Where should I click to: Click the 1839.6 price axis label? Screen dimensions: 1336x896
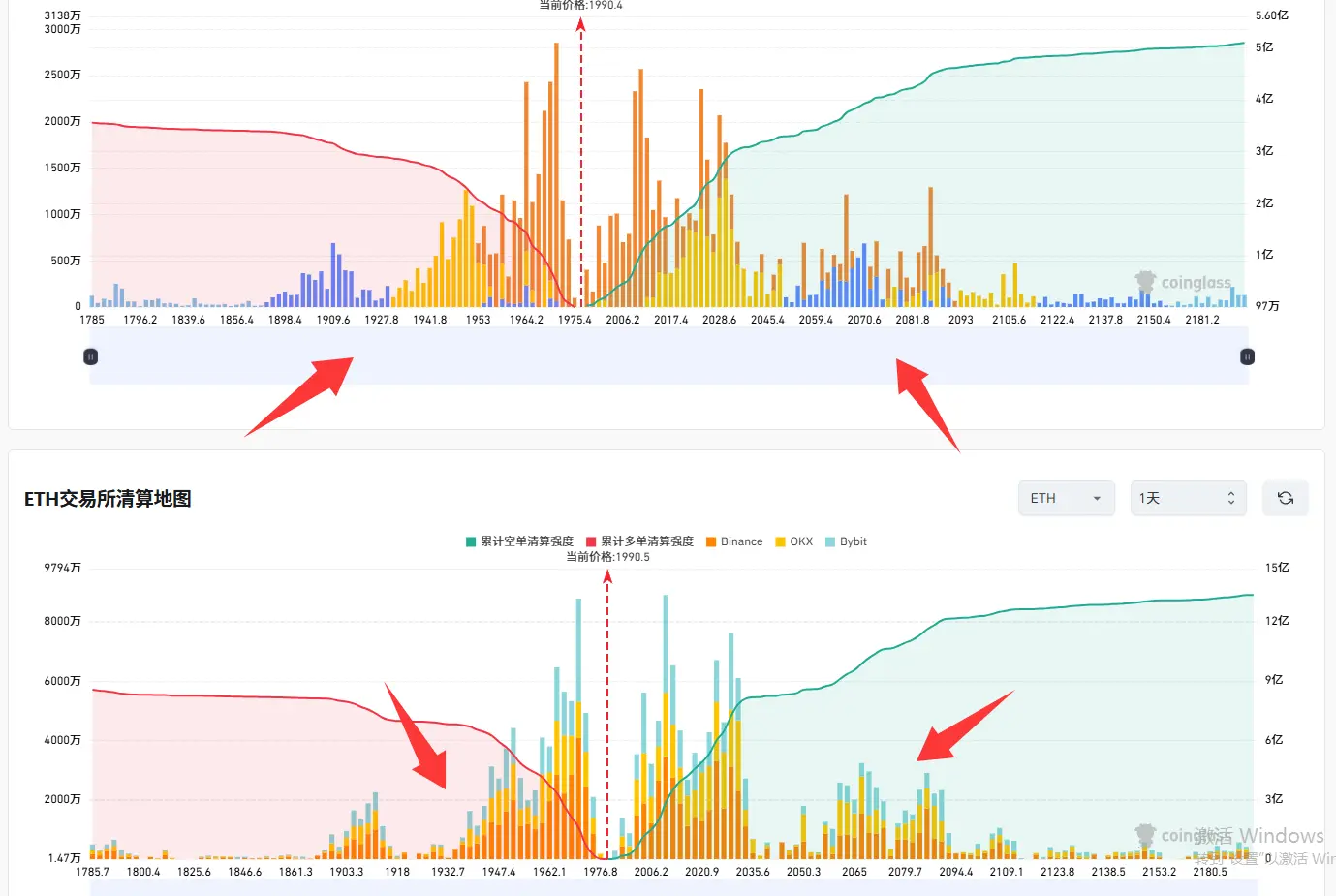(188, 320)
